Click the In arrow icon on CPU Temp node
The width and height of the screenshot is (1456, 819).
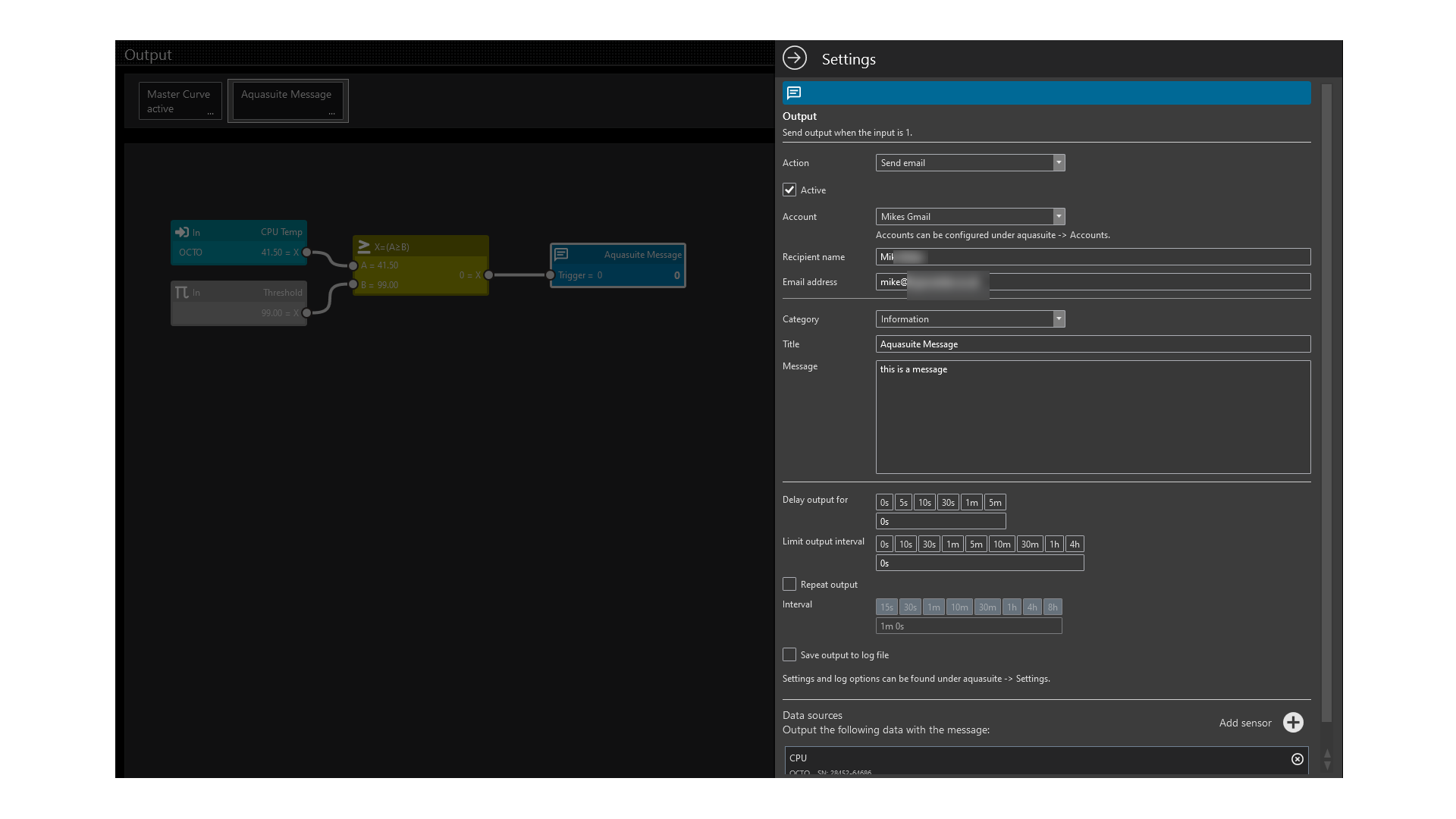(x=182, y=232)
